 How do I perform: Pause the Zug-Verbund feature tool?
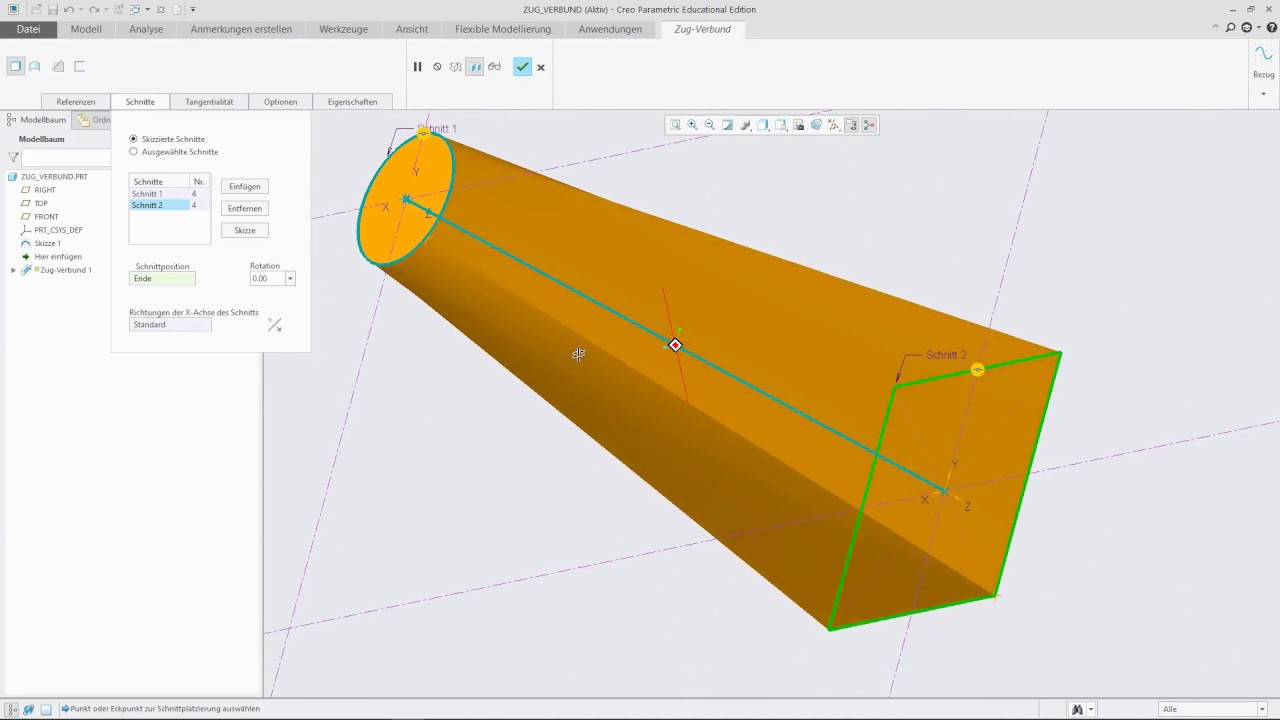[418, 67]
